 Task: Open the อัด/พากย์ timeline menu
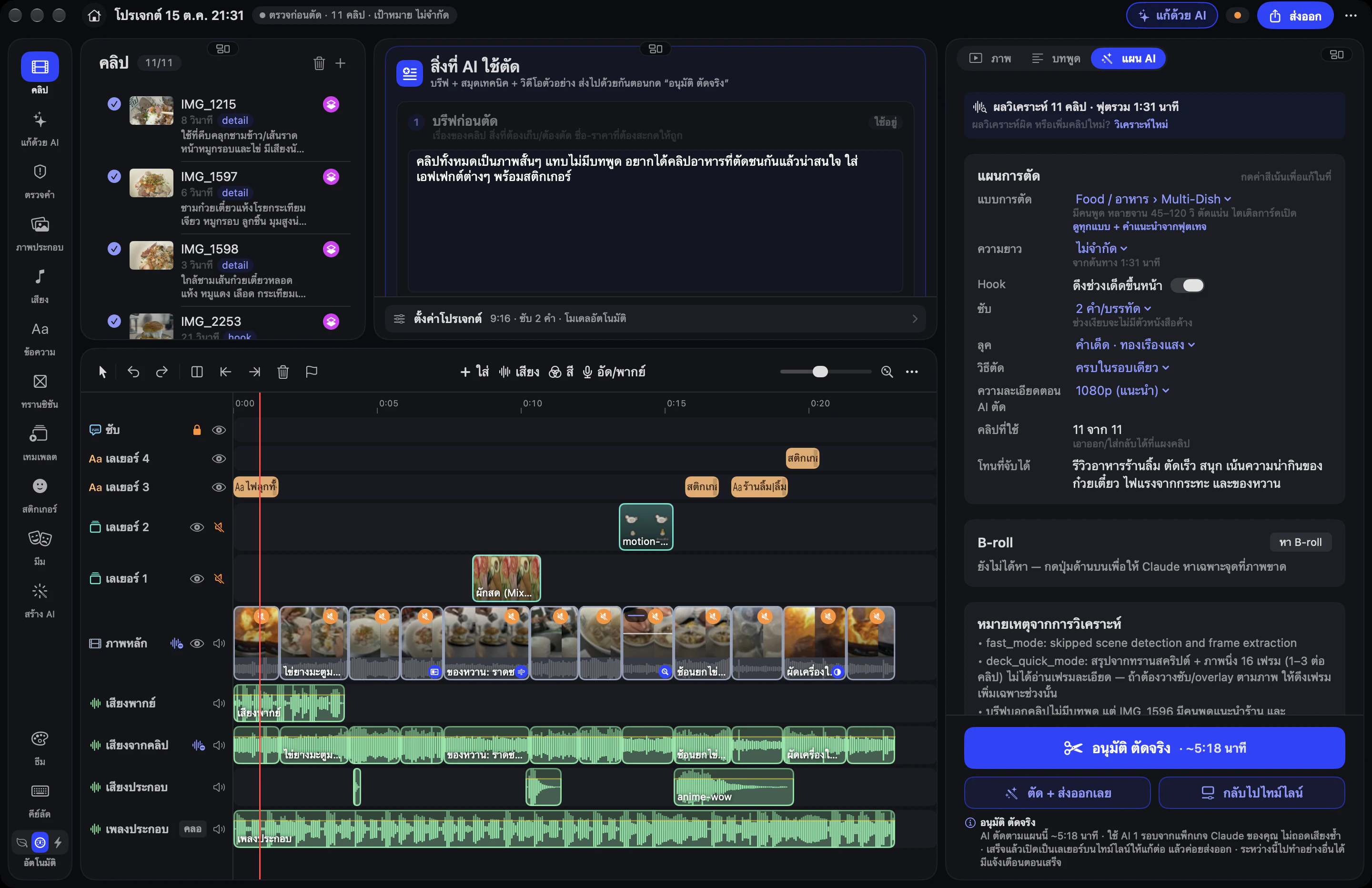[614, 372]
